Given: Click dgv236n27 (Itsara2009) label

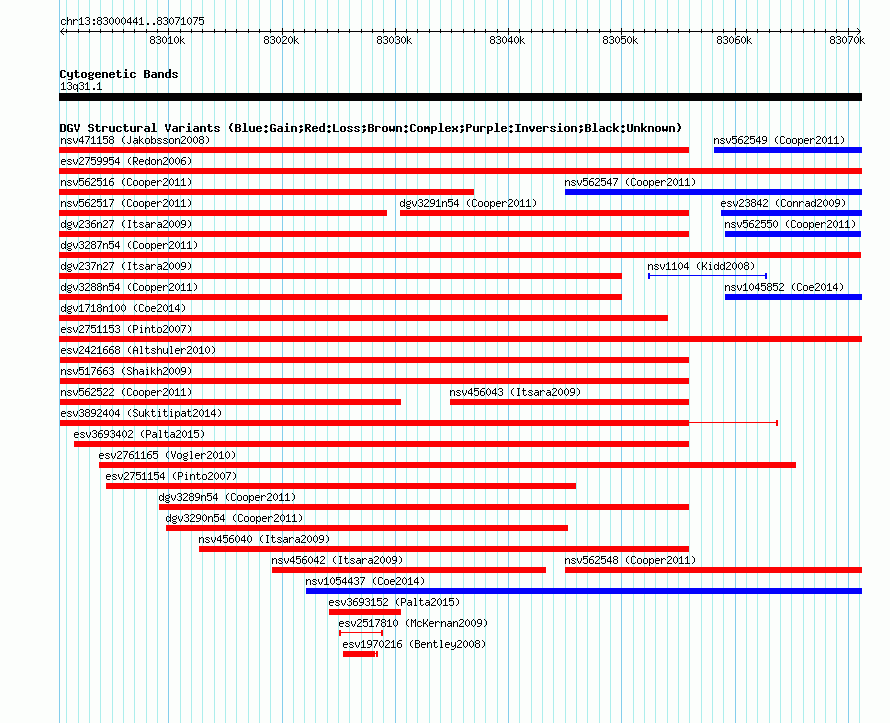Looking at the screenshot, I should click(126, 224).
